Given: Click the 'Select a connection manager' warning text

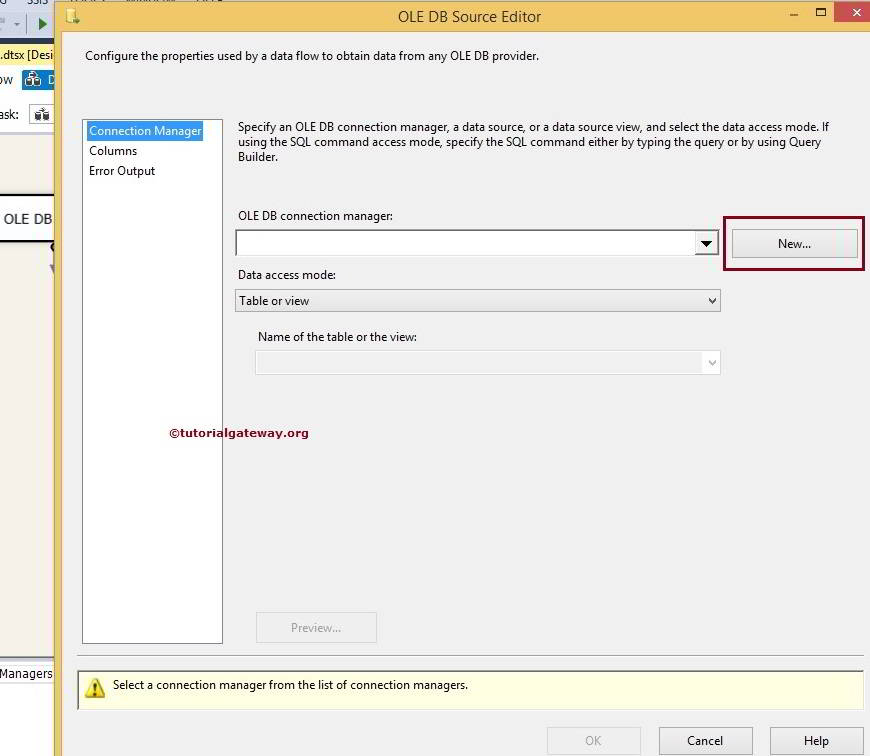Looking at the screenshot, I should (290, 685).
